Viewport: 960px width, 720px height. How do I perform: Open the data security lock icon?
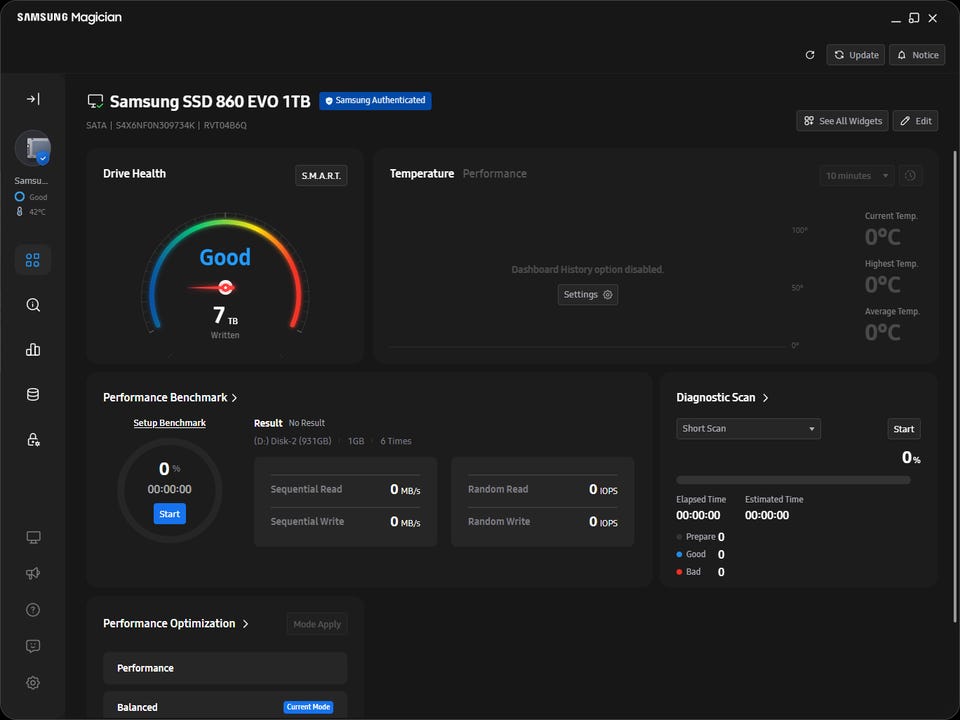coord(33,440)
